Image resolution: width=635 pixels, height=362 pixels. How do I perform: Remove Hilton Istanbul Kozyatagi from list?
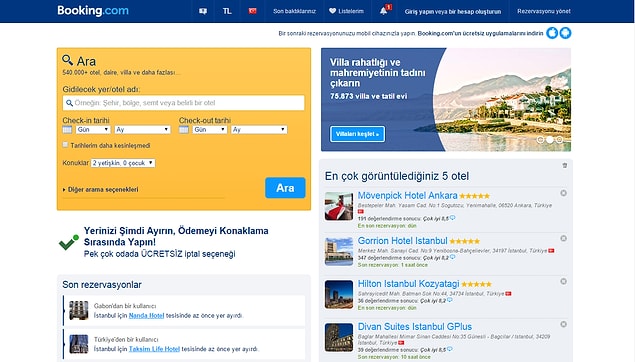pyautogui.click(x=563, y=281)
